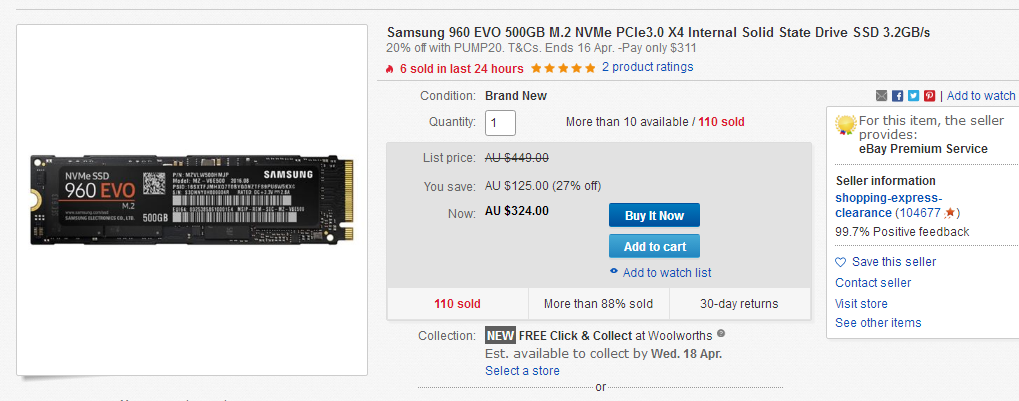The height and width of the screenshot is (401, 1019).
Task: Click the Visit store link
Action: [861, 304]
